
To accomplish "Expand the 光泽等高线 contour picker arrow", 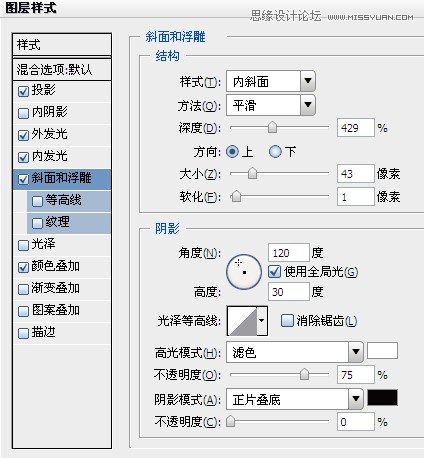I will click(x=262, y=321).
